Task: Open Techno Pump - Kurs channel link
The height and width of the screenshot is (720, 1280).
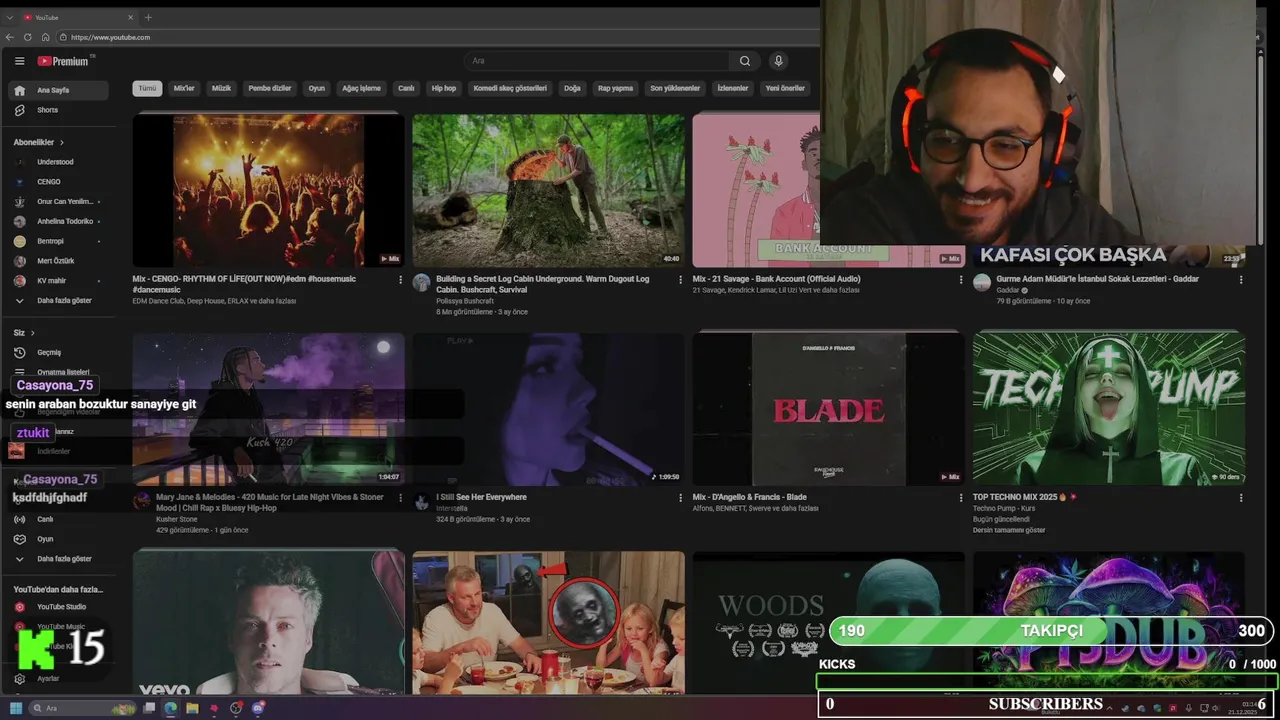Action: [1003, 508]
